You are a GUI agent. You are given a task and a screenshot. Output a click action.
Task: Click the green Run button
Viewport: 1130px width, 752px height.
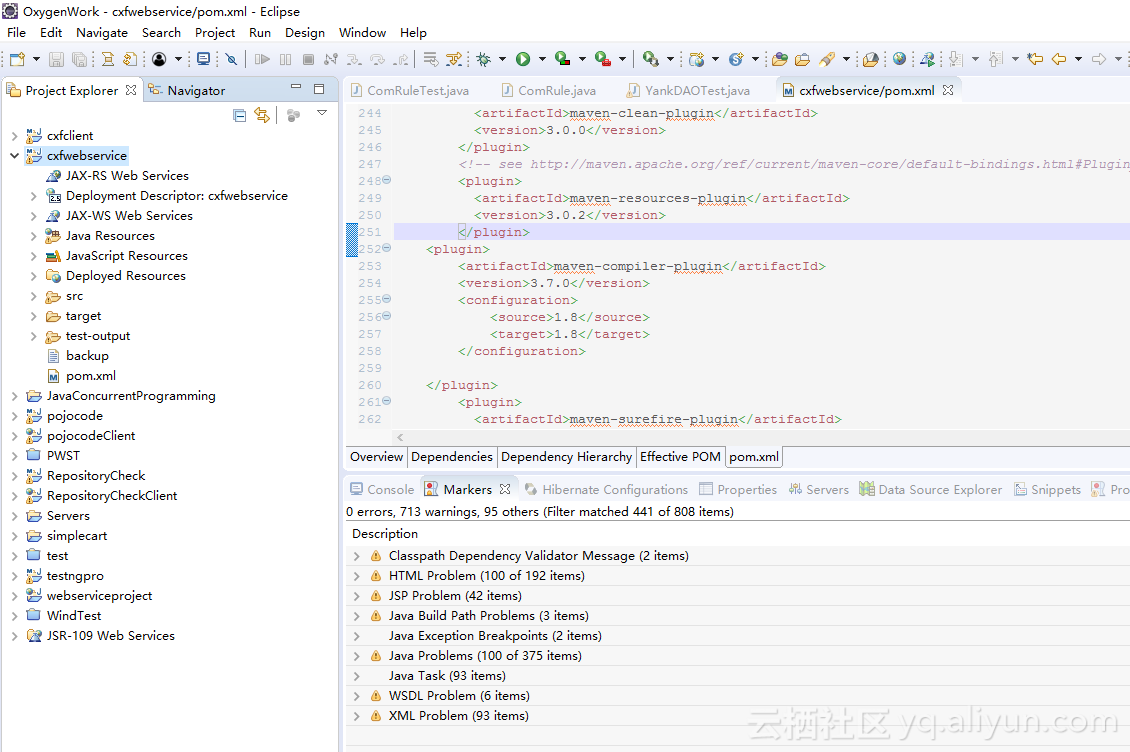[x=523, y=59]
